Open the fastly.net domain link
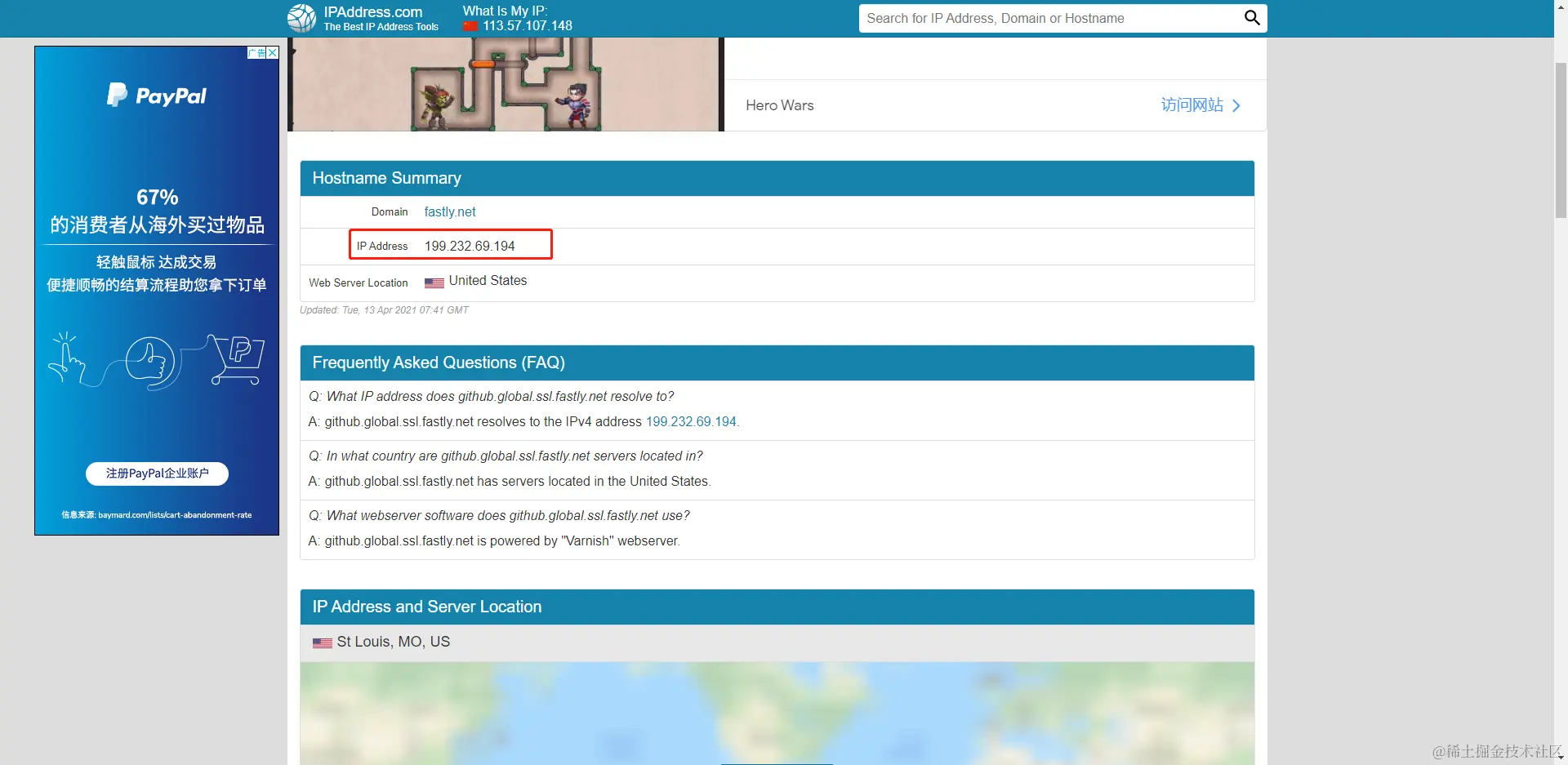The image size is (1568, 765). coord(450,211)
